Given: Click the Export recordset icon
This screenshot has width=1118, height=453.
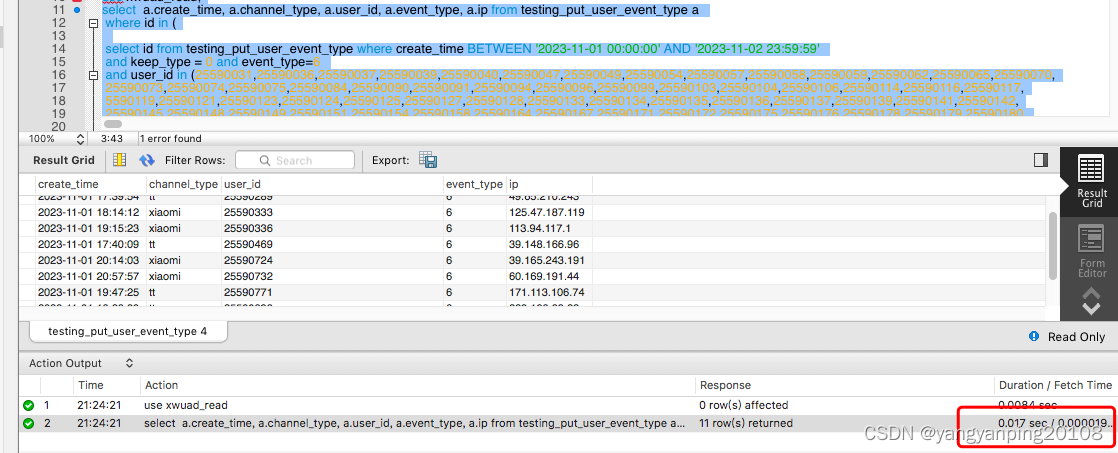Looking at the screenshot, I should point(428,160).
